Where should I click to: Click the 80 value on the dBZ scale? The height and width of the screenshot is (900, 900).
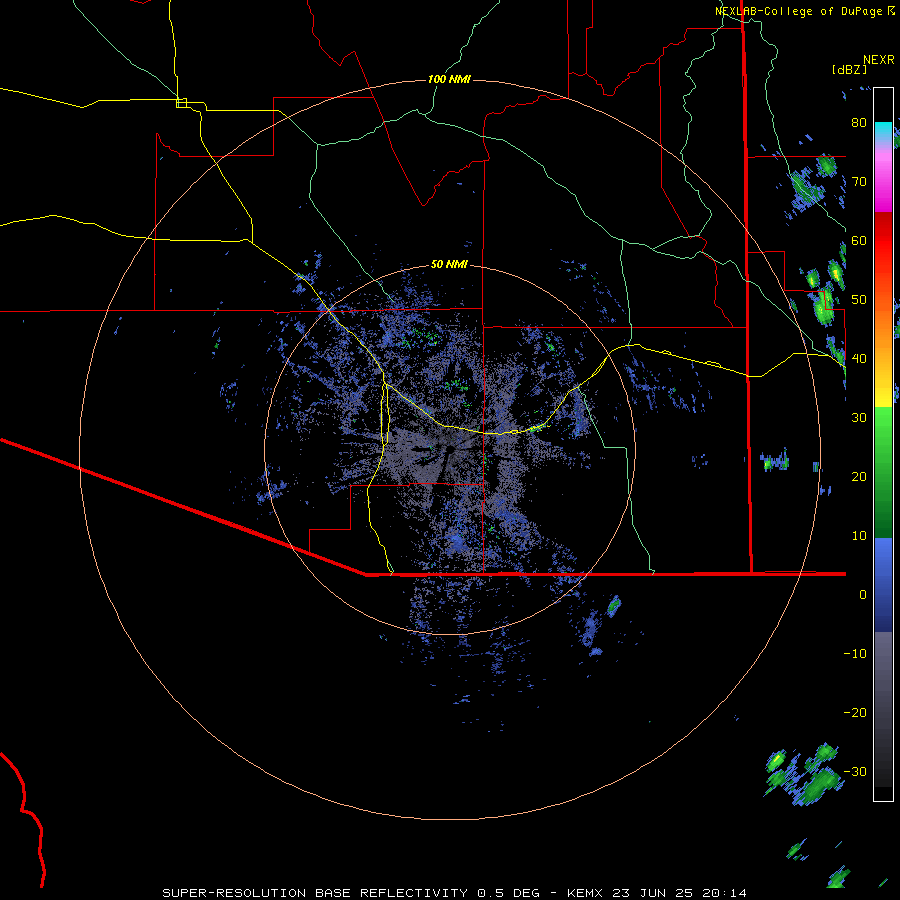pos(859,123)
